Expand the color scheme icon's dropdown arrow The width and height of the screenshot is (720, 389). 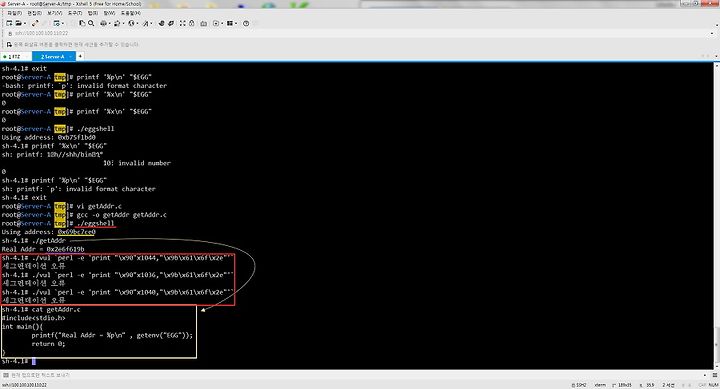coord(124,23)
